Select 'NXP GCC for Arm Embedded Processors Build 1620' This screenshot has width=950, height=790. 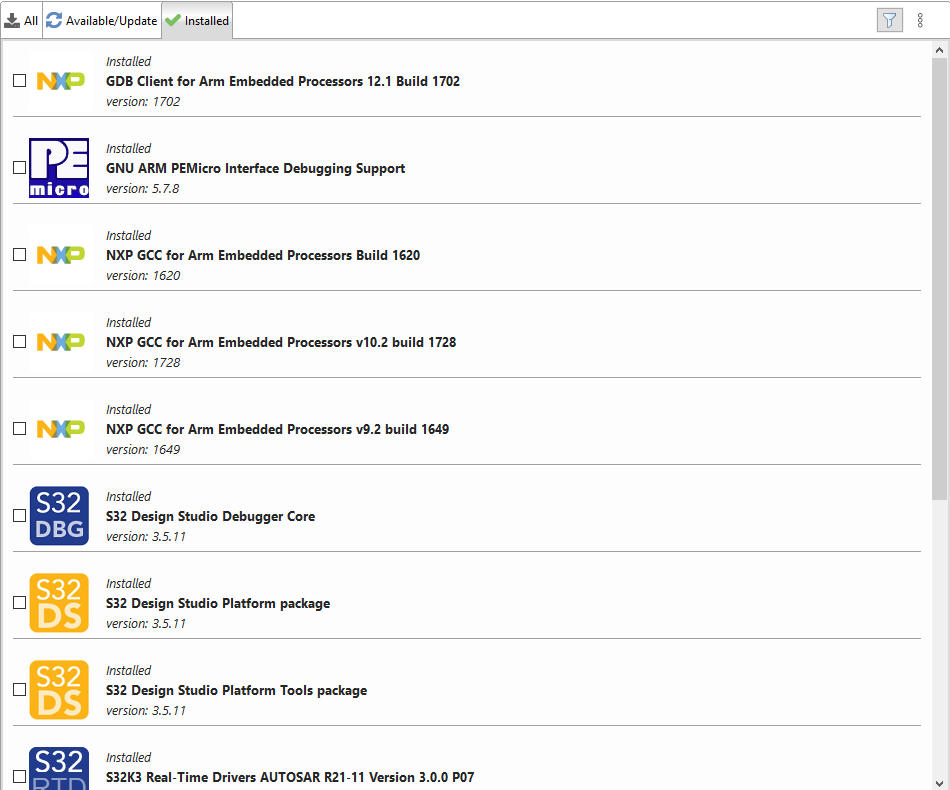point(263,255)
